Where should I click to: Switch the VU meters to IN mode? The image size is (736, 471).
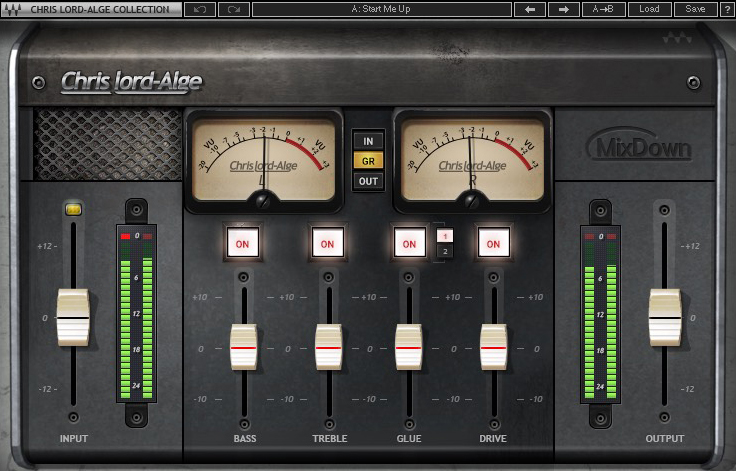coord(368,141)
